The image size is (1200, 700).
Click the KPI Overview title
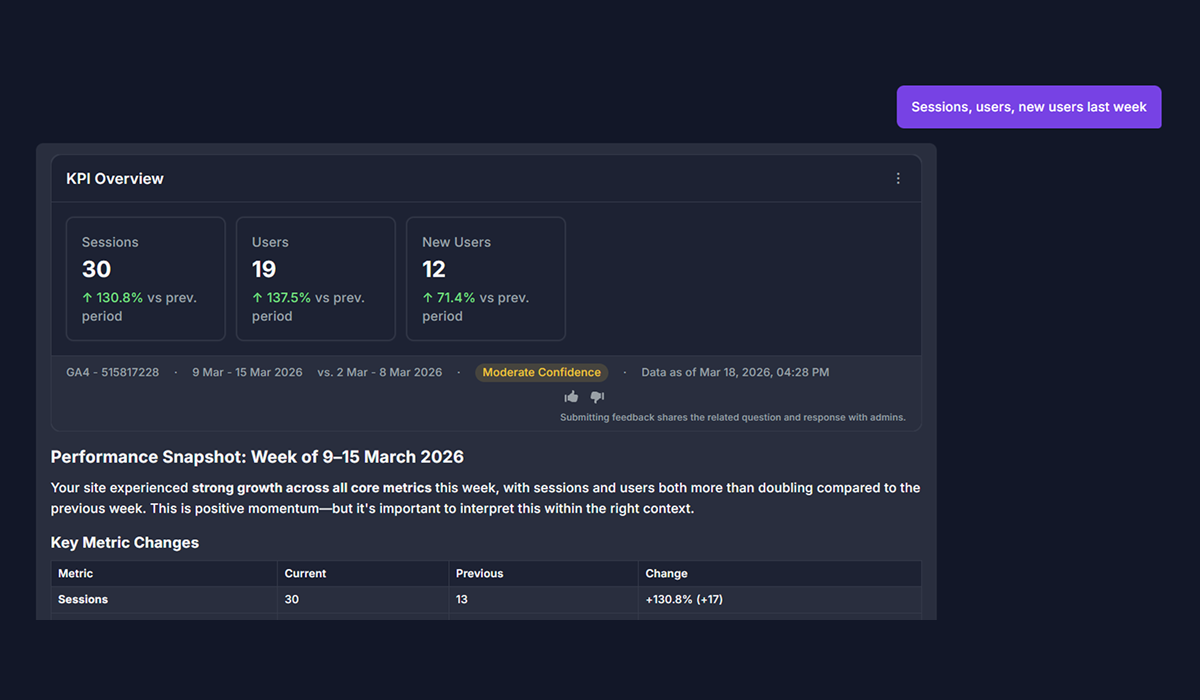click(115, 179)
